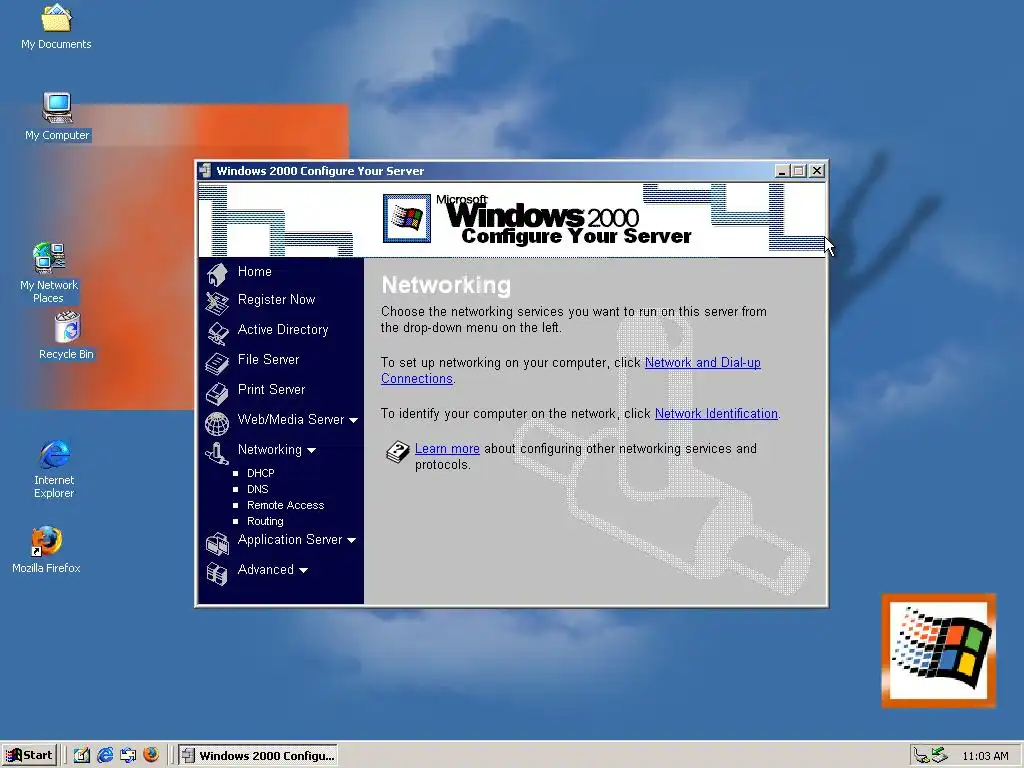Click the Windows flag logo image on desktop
1024x768 pixels.
click(939, 650)
